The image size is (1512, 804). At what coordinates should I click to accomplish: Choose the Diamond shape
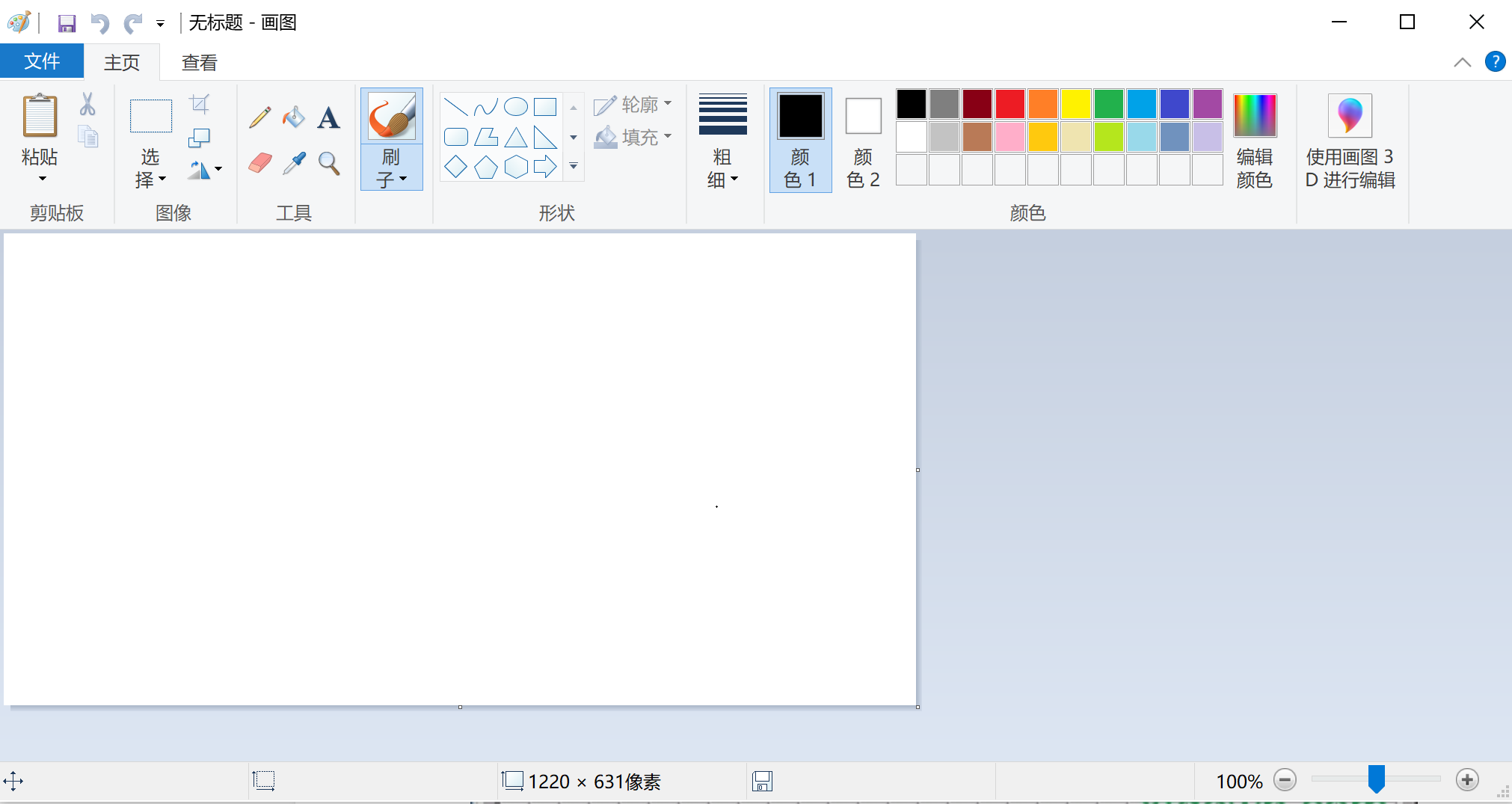(456, 167)
